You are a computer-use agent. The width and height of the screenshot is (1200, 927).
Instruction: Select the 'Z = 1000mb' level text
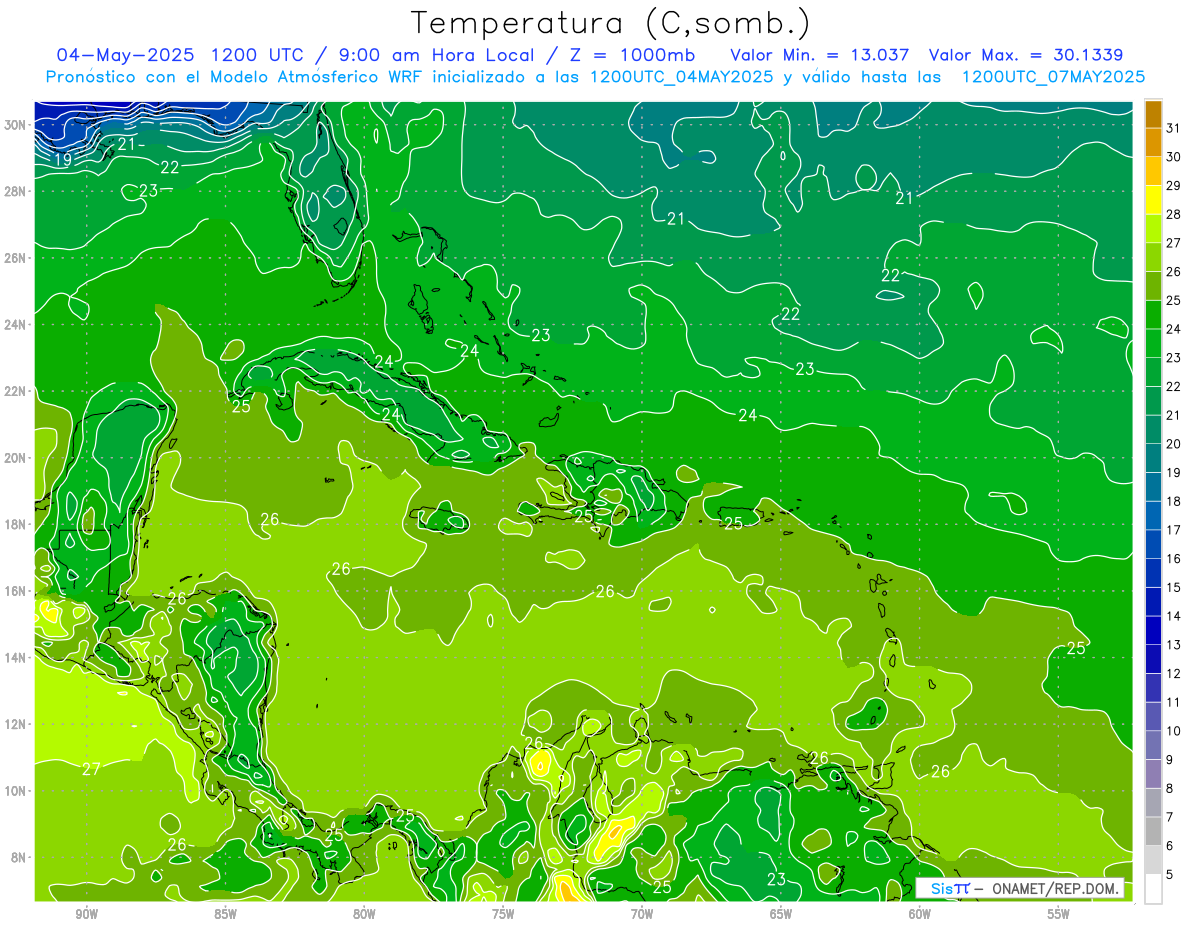(634, 55)
